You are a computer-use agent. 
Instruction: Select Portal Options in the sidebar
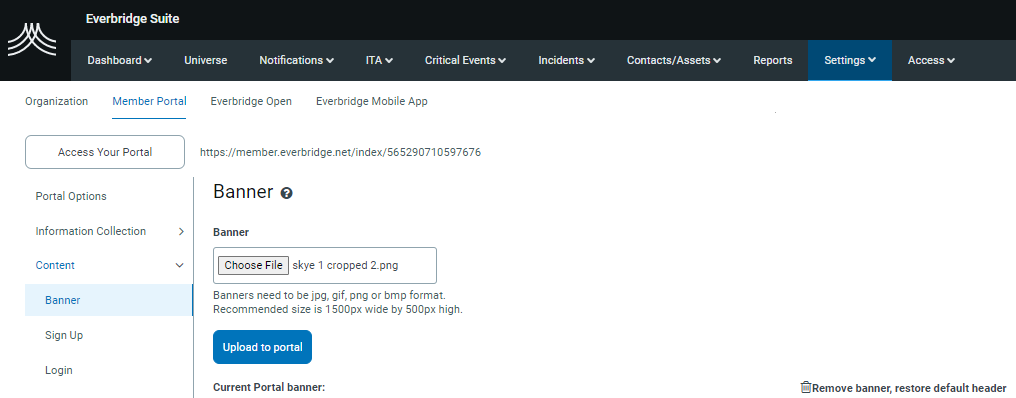click(71, 196)
